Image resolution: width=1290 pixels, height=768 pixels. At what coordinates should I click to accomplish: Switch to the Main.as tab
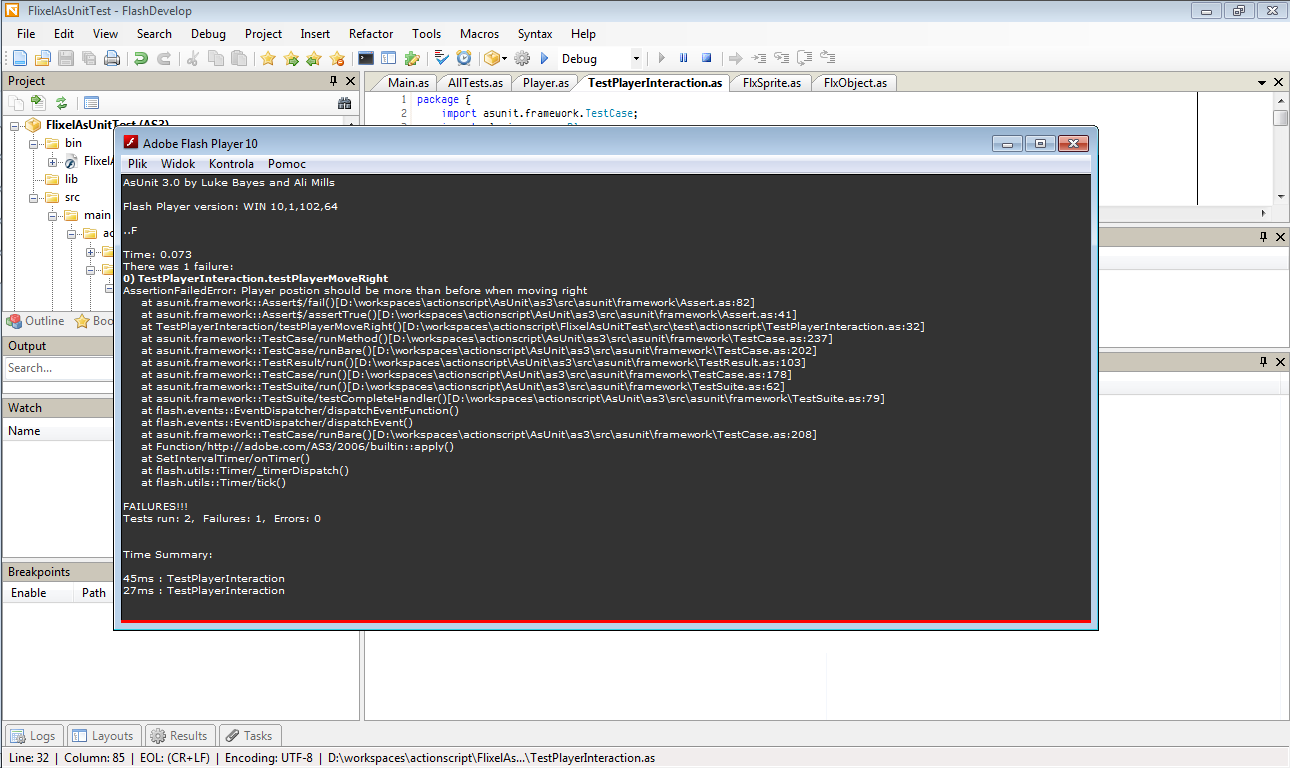pos(408,83)
